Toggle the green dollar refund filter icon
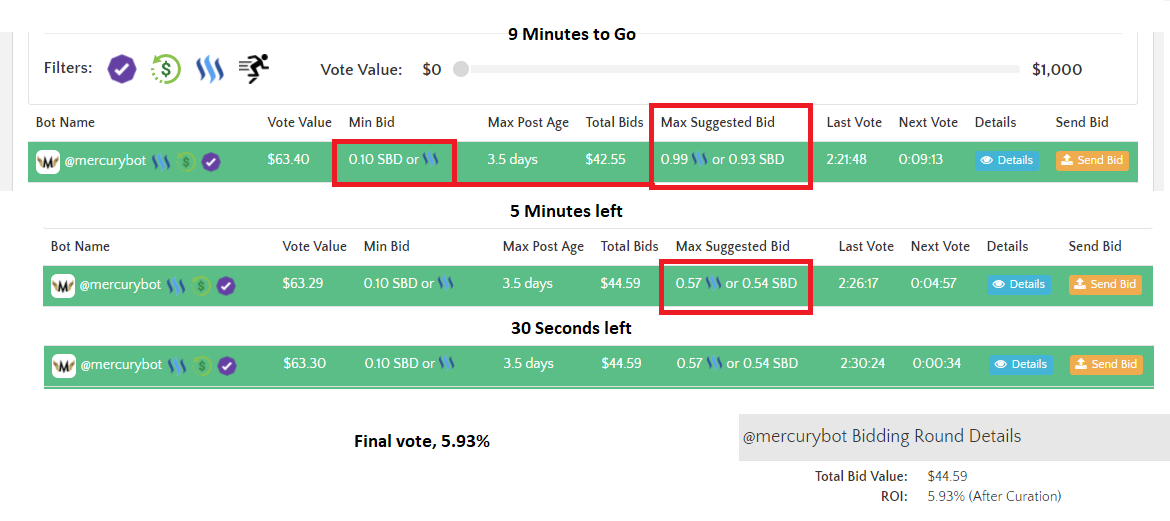The image size is (1170, 521). [166, 69]
